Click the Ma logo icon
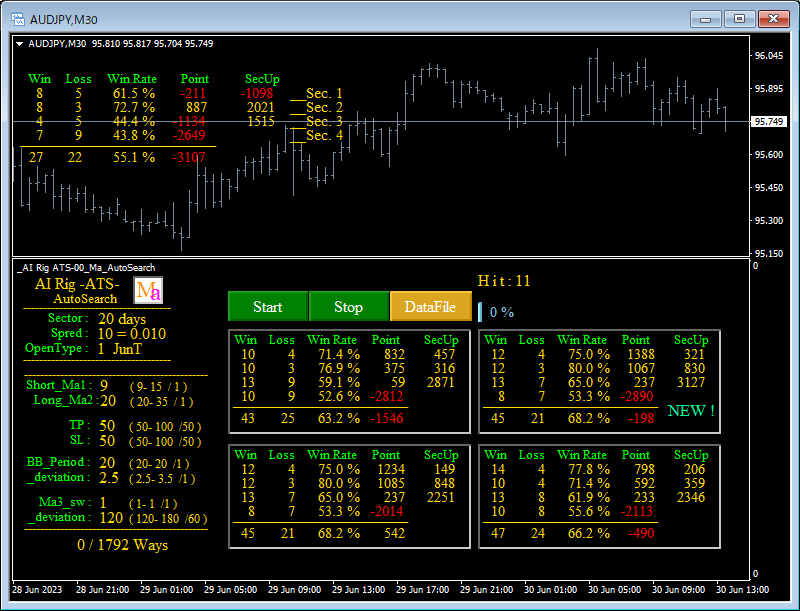 point(148,290)
